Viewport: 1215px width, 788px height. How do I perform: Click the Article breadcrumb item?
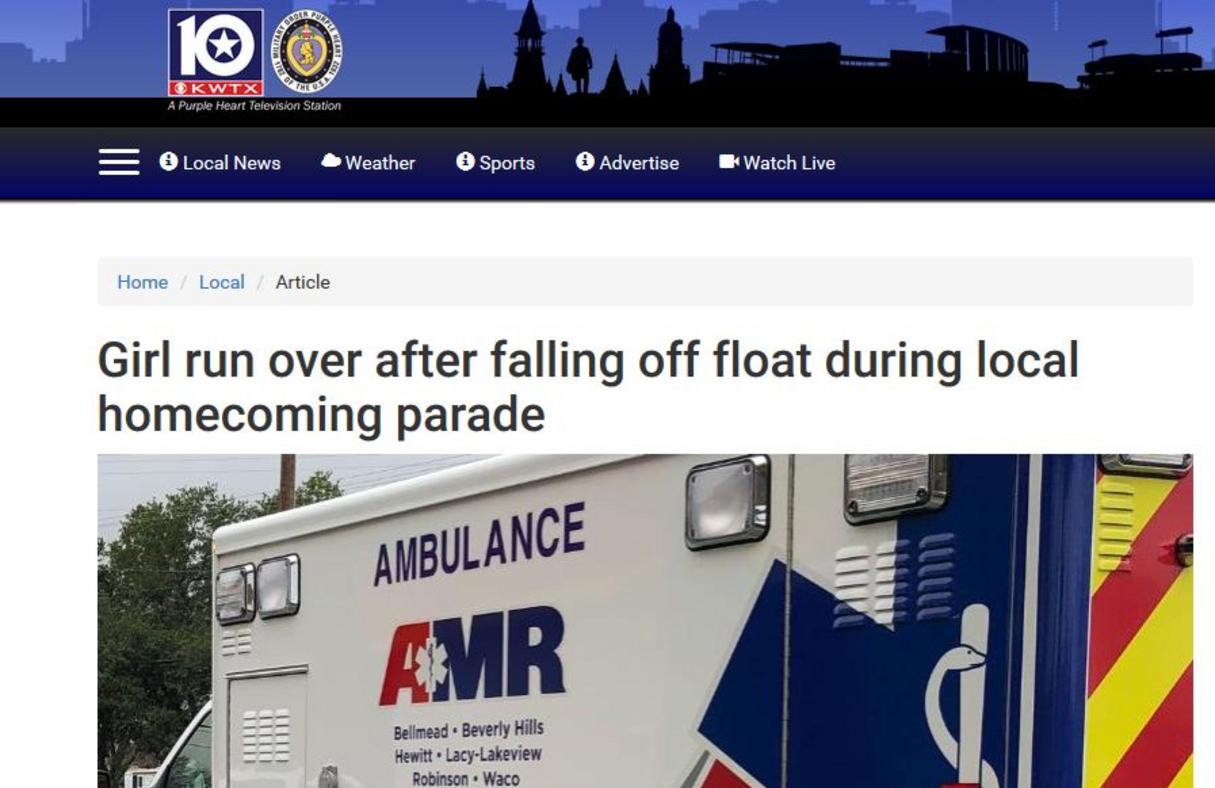[x=303, y=282]
